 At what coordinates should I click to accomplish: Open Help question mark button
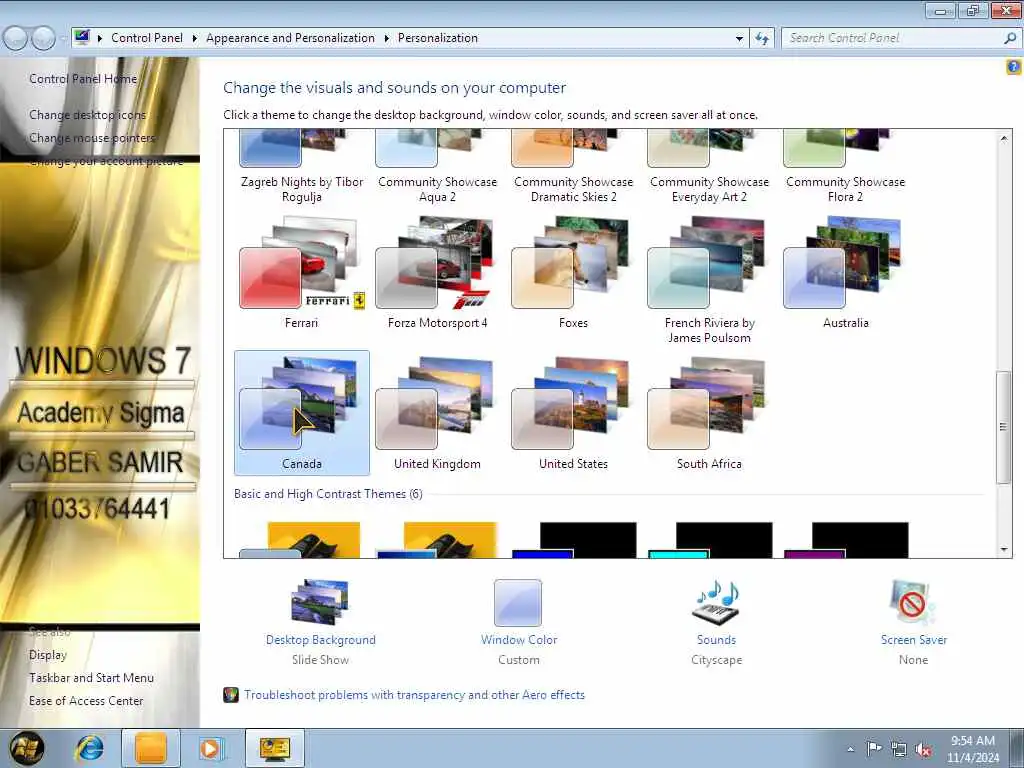tap(1014, 66)
